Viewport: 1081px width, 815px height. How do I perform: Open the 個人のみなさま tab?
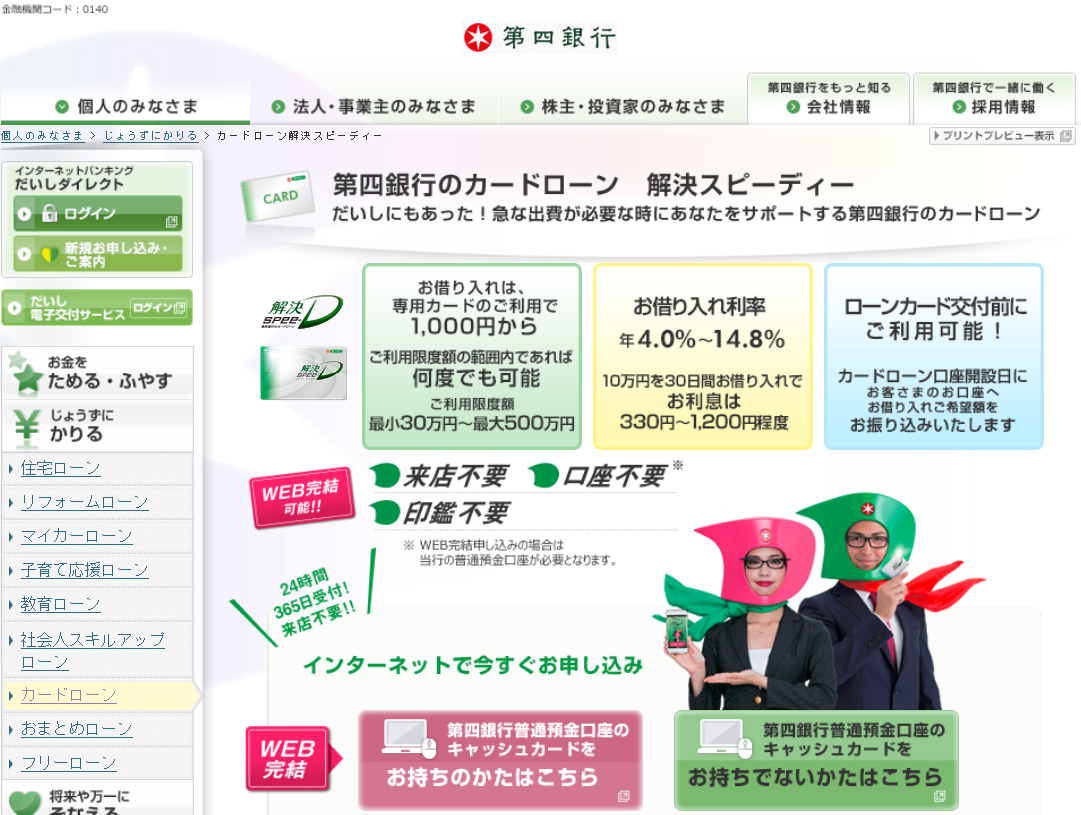point(125,106)
